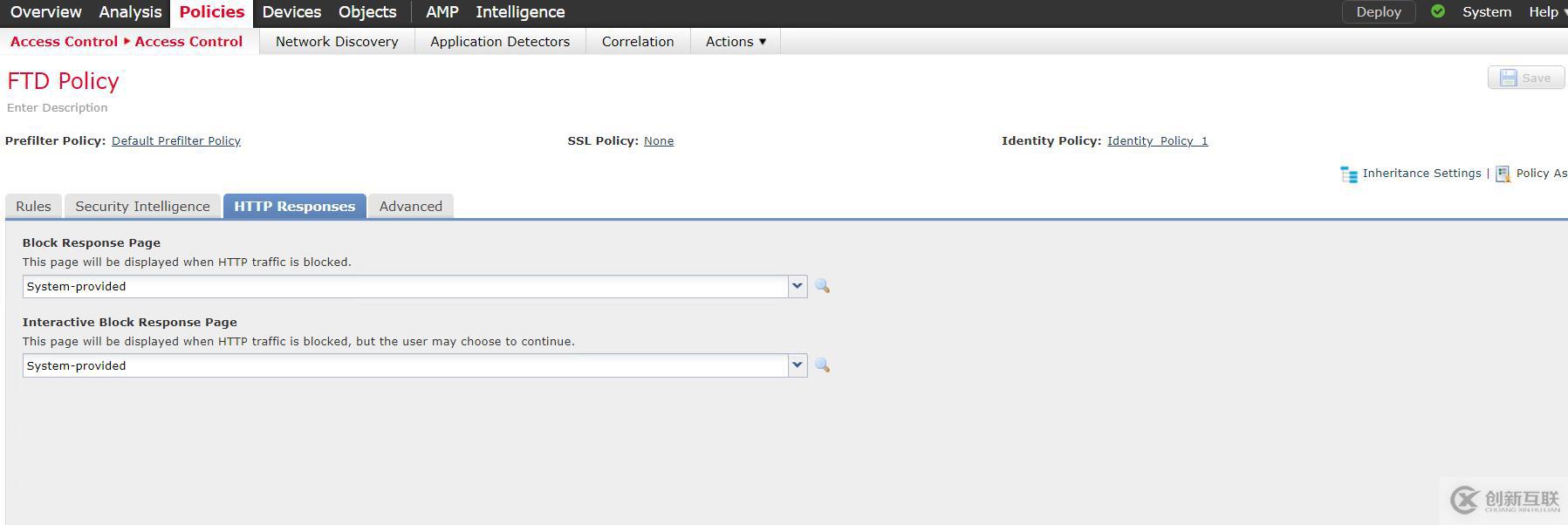Open the Actions dropdown menu

736,41
